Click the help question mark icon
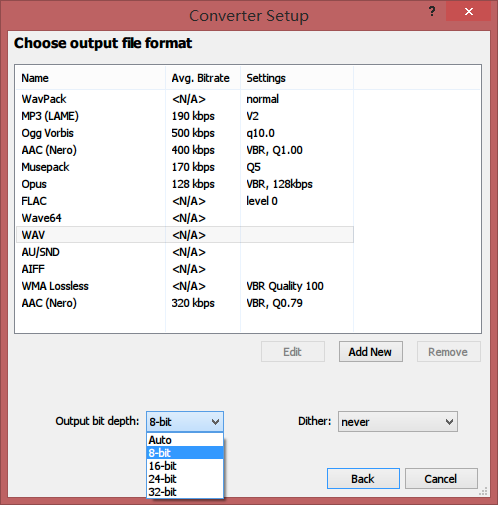498x505 pixels. point(432,12)
